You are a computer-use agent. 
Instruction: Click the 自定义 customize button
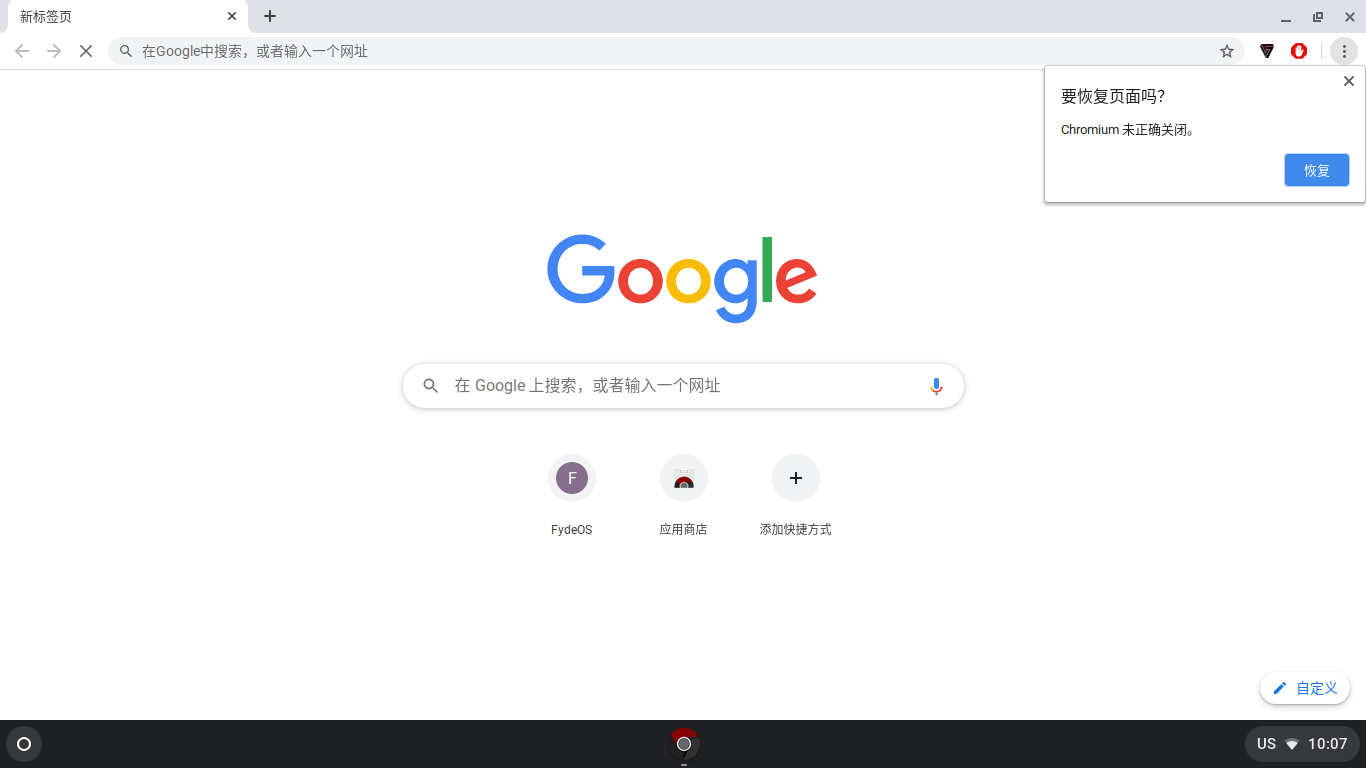(x=1305, y=688)
